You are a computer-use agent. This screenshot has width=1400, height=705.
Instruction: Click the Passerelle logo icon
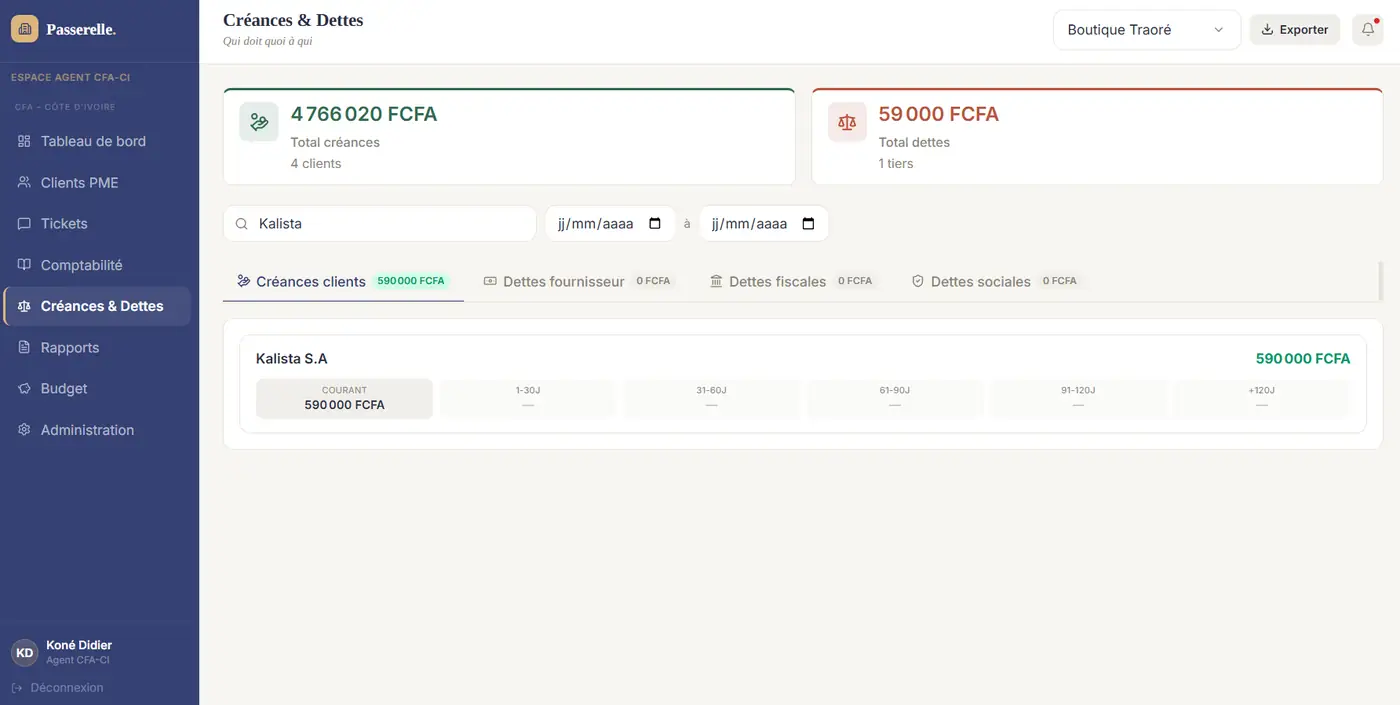coord(25,29)
